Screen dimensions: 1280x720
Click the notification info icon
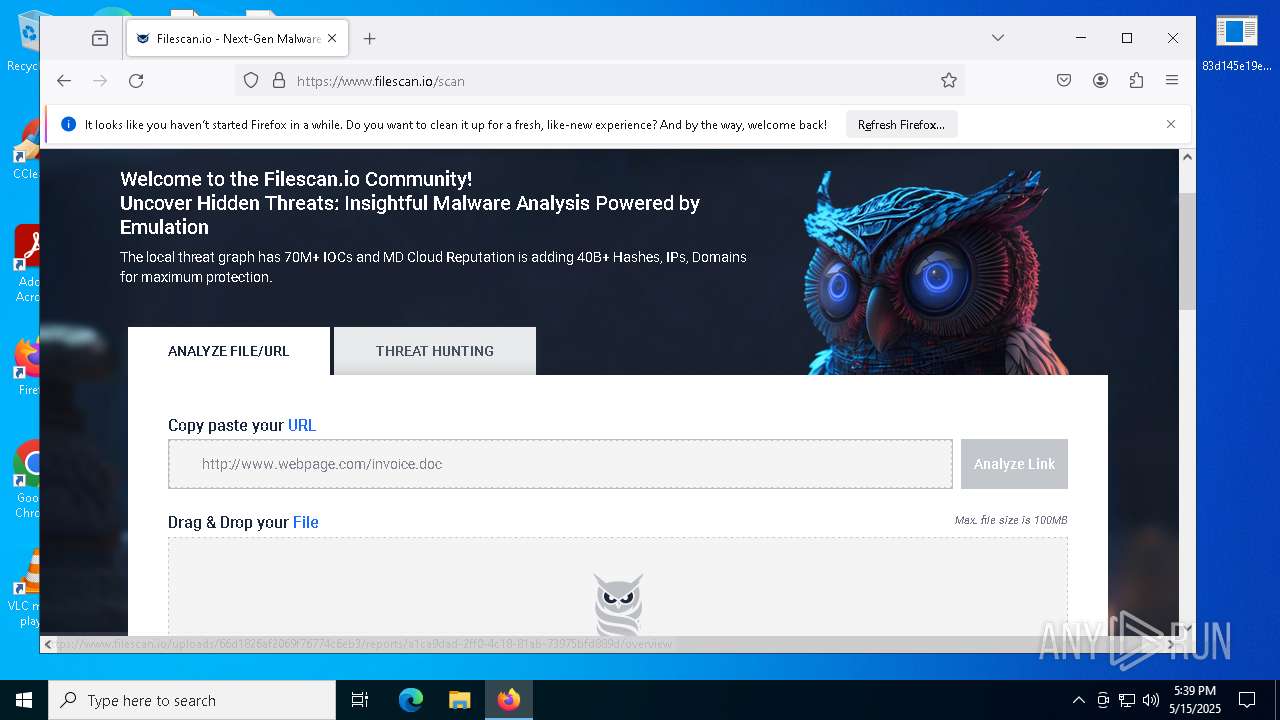68,124
